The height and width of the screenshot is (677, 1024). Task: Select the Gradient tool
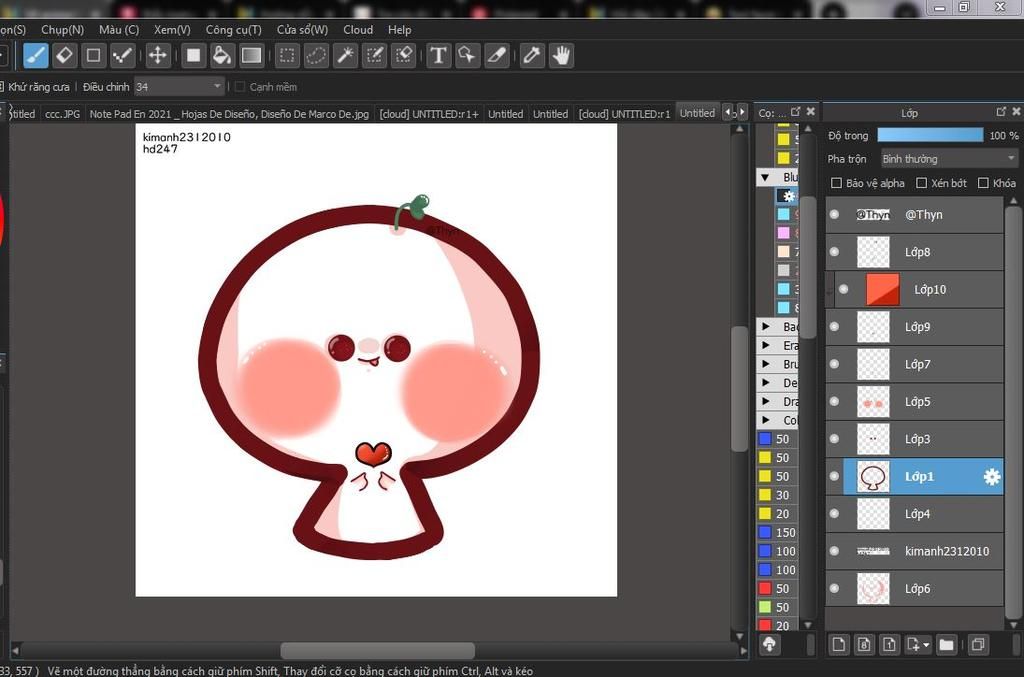[251, 56]
